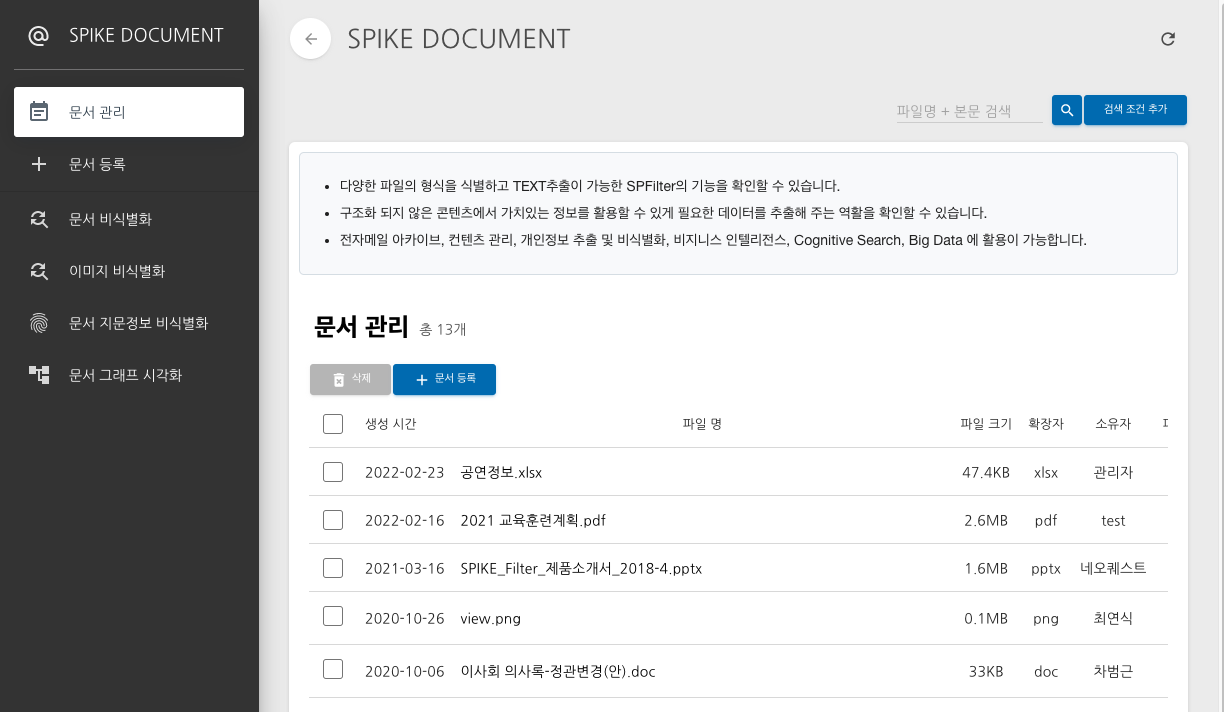Toggle the select-all checkbox in the table header
The image size is (1224, 712).
tap(333, 423)
